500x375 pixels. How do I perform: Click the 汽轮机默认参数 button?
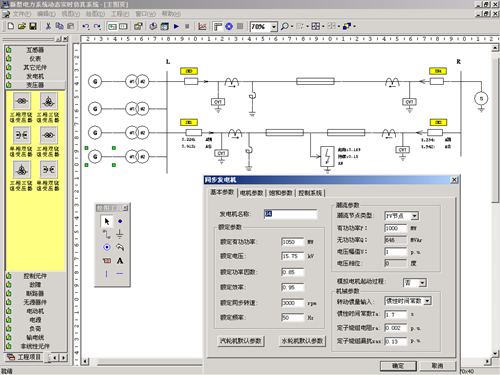pos(240,341)
